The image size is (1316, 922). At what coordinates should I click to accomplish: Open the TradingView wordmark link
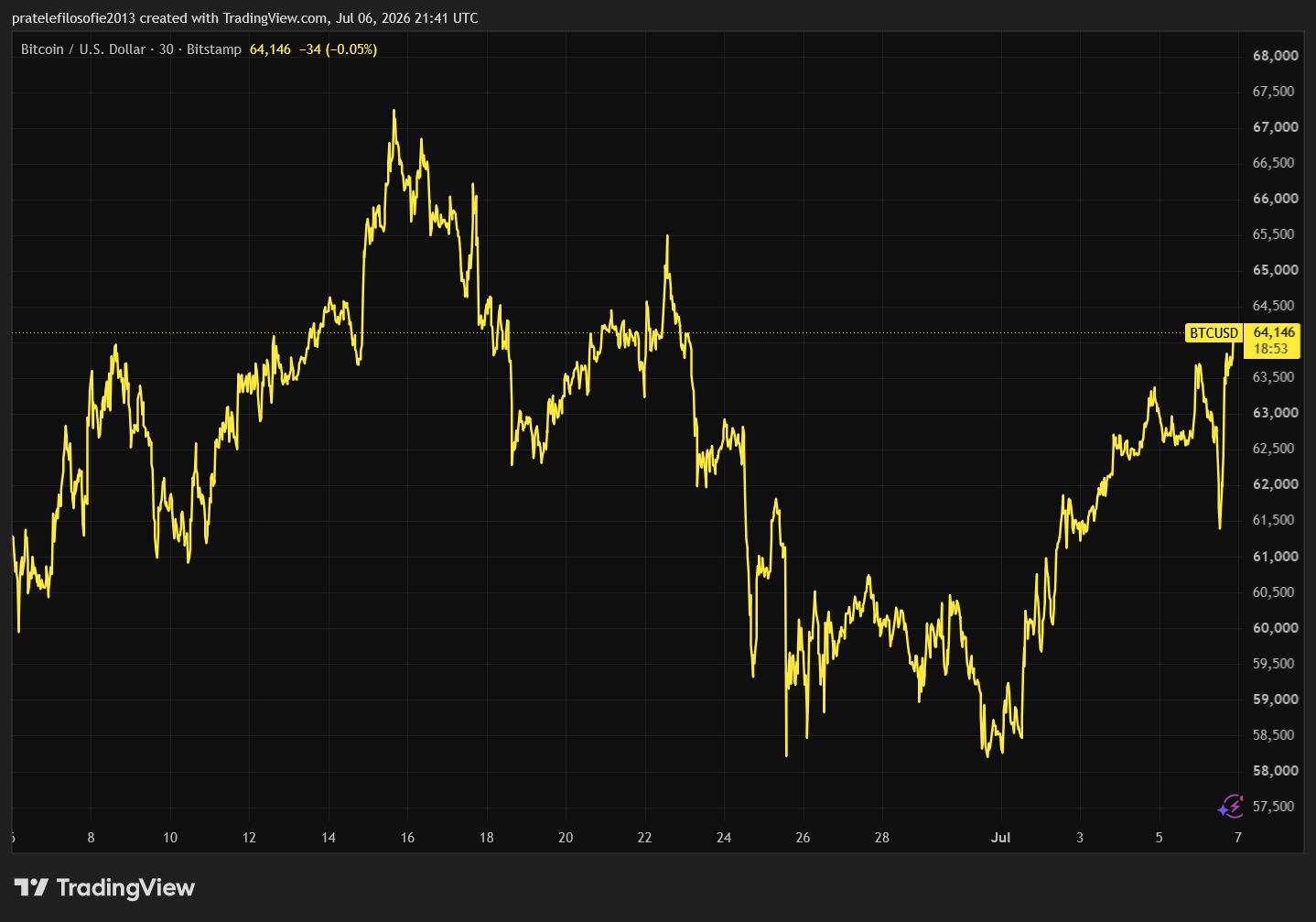click(x=125, y=887)
